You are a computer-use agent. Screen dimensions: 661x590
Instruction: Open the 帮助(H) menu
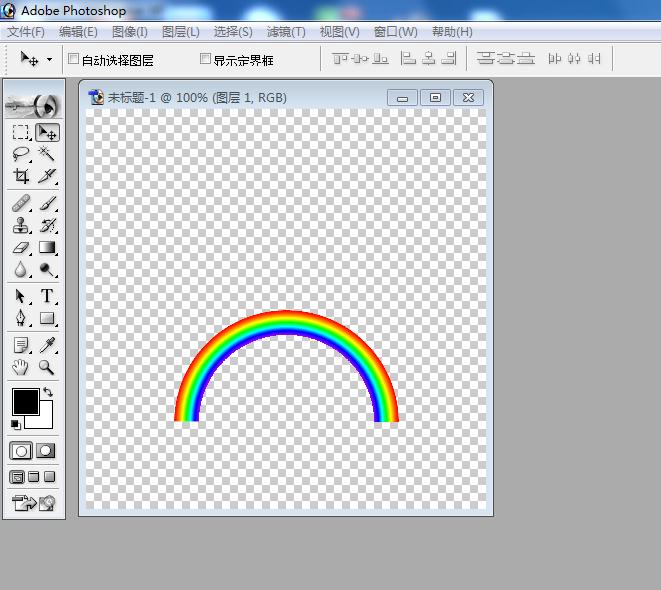(x=452, y=32)
